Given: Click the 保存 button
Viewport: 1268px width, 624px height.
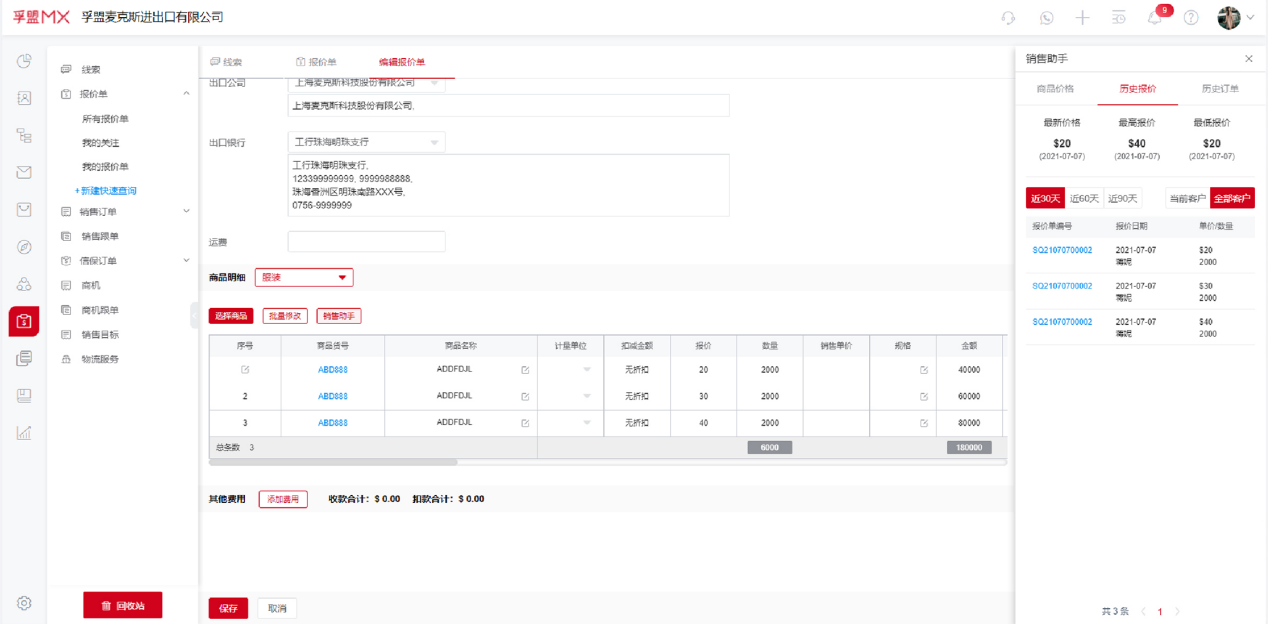Looking at the screenshot, I should (x=228, y=608).
